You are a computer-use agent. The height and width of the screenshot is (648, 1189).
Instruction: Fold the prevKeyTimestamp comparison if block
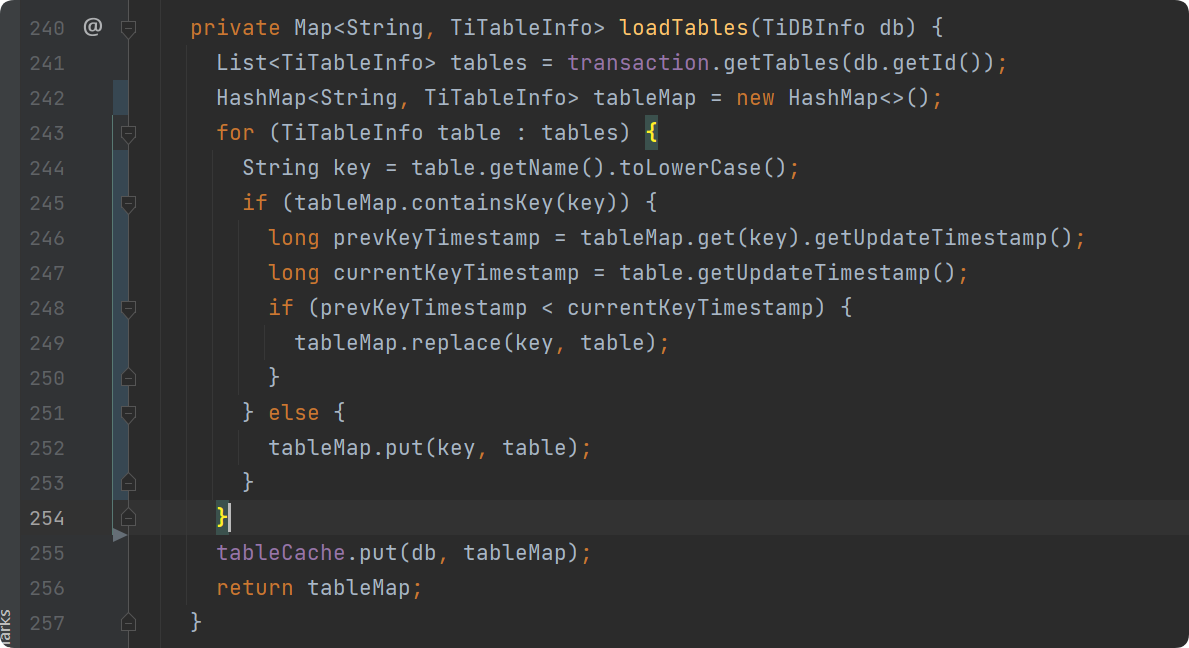click(x=128, y=308)
